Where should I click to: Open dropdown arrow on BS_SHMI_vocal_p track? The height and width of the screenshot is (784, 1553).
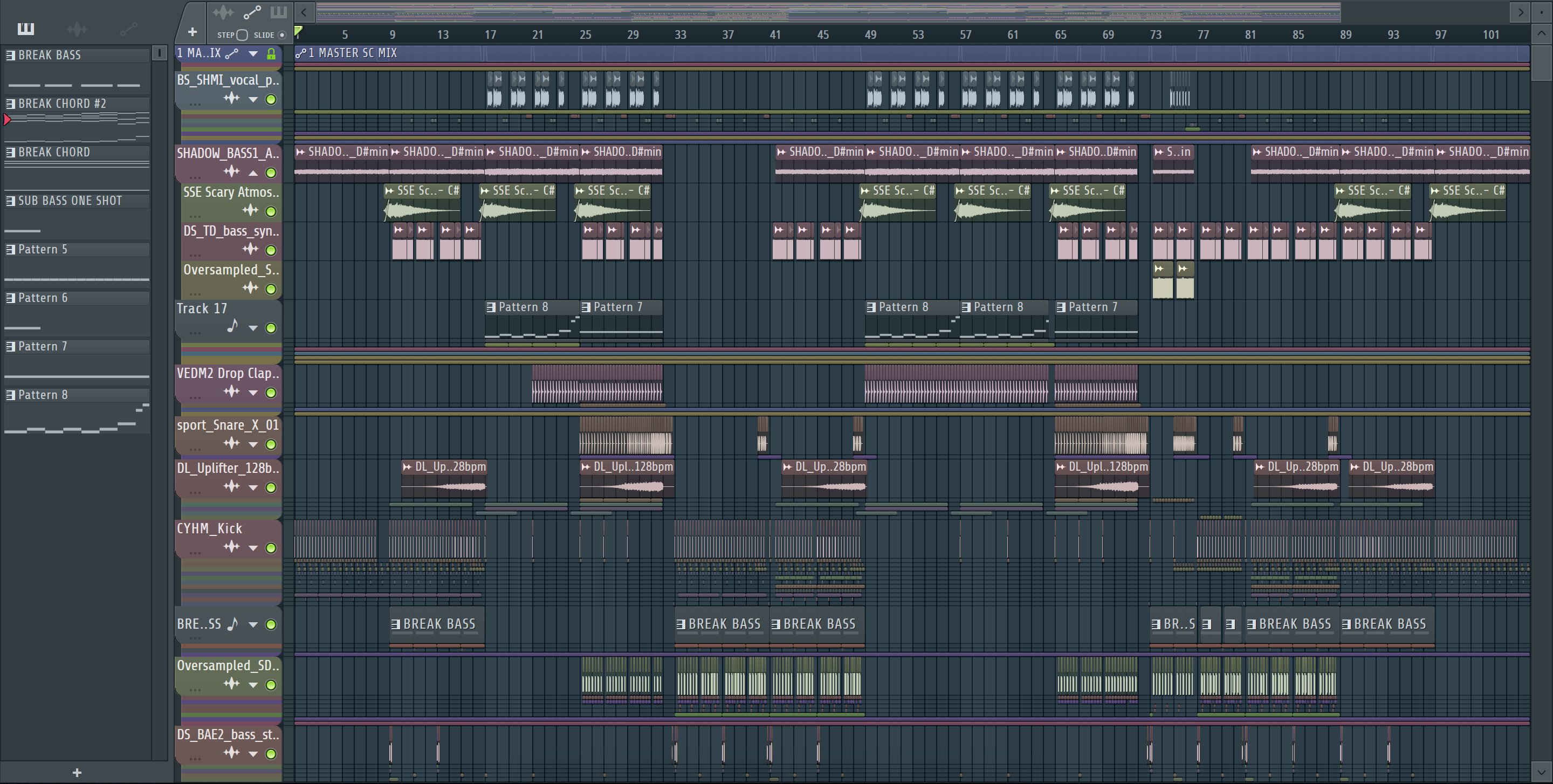253,99
